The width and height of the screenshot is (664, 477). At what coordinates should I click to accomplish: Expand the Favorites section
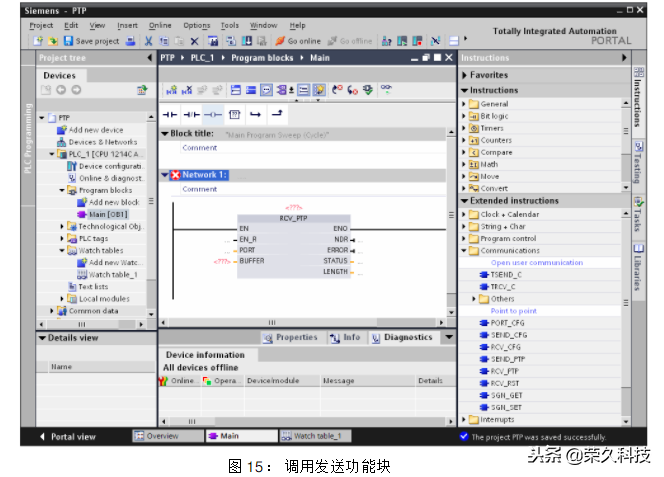point(465,75)
